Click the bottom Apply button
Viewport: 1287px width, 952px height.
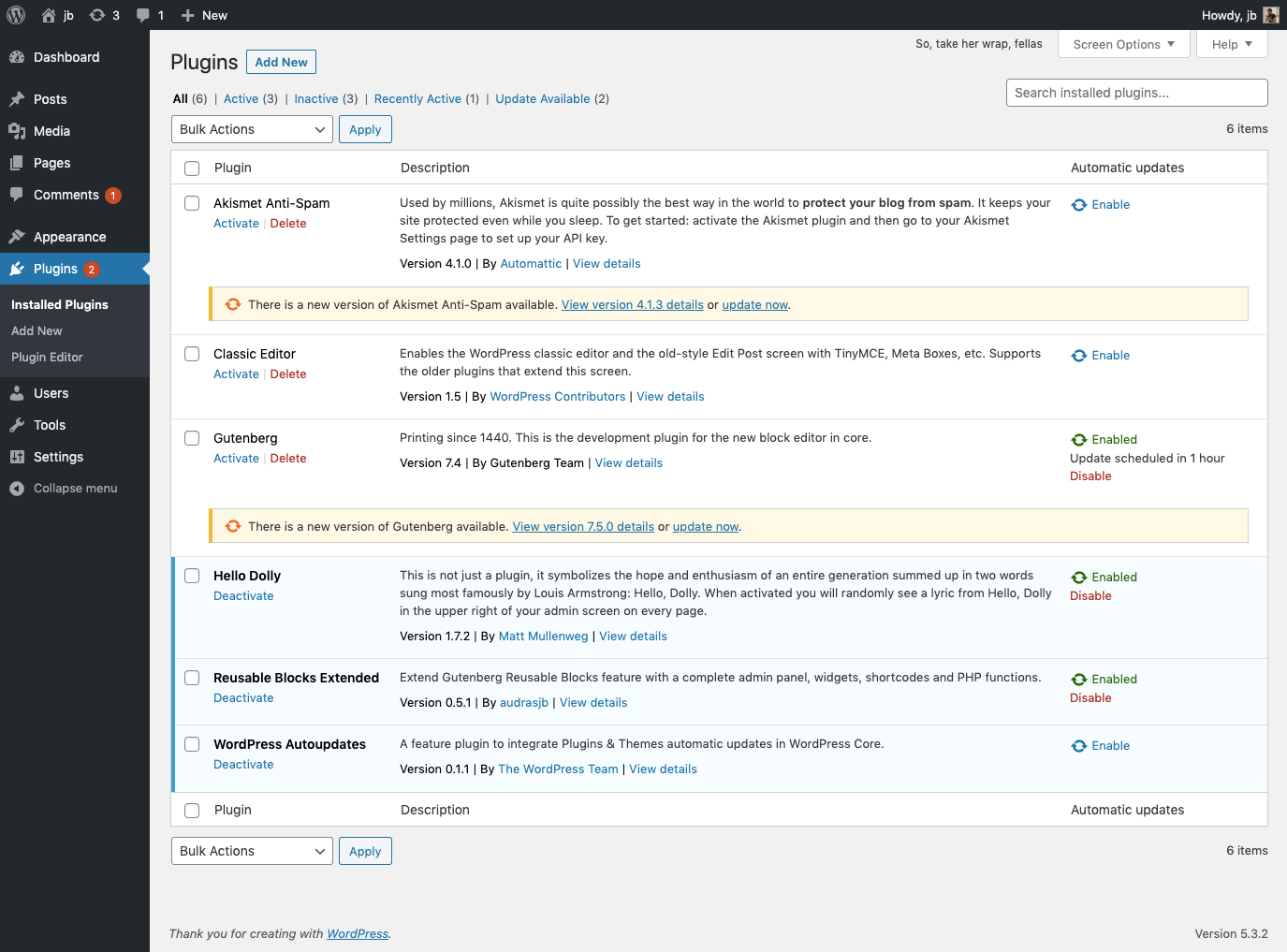365,851
